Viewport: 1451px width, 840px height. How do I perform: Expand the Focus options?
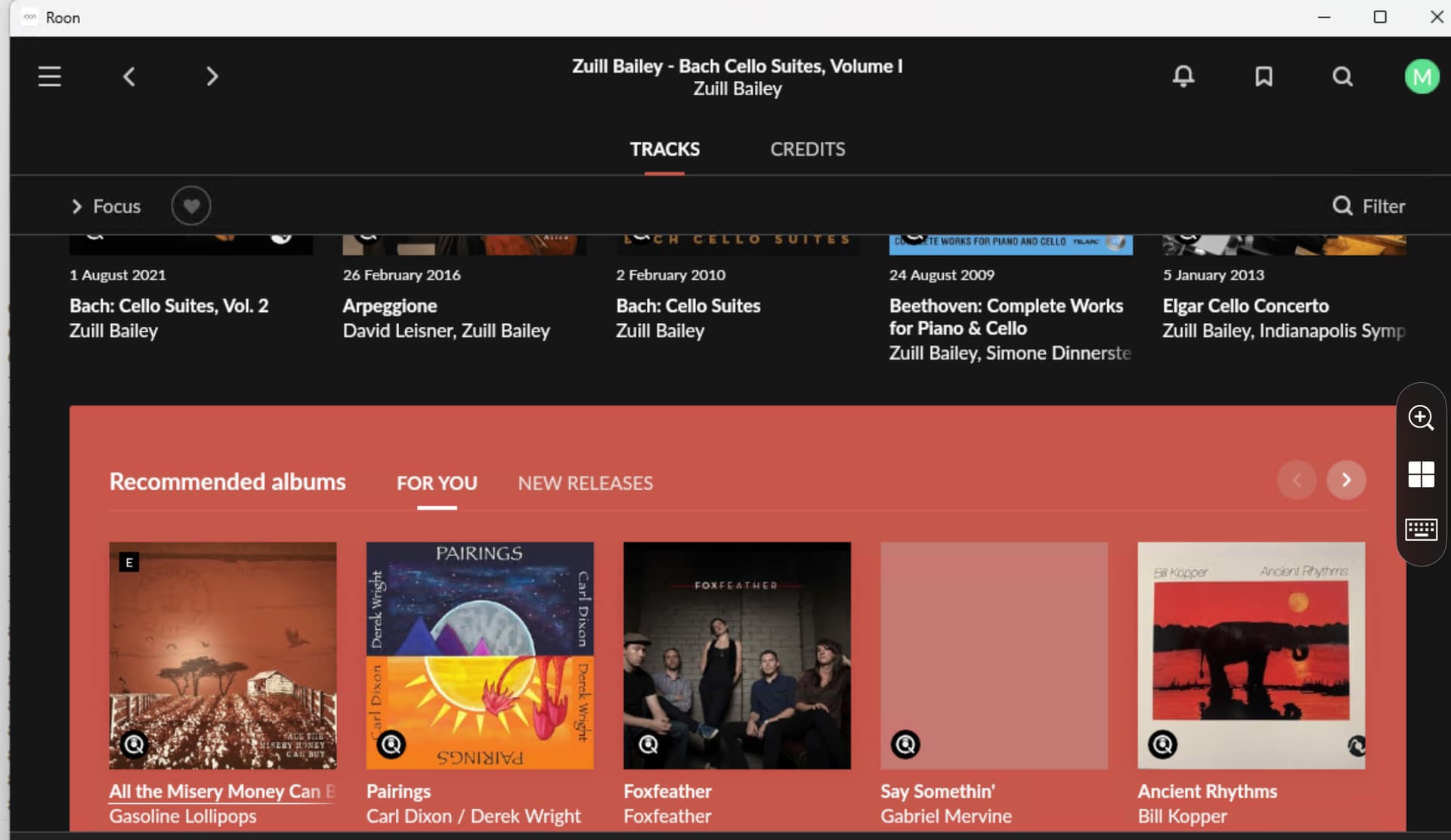[106, 206]
